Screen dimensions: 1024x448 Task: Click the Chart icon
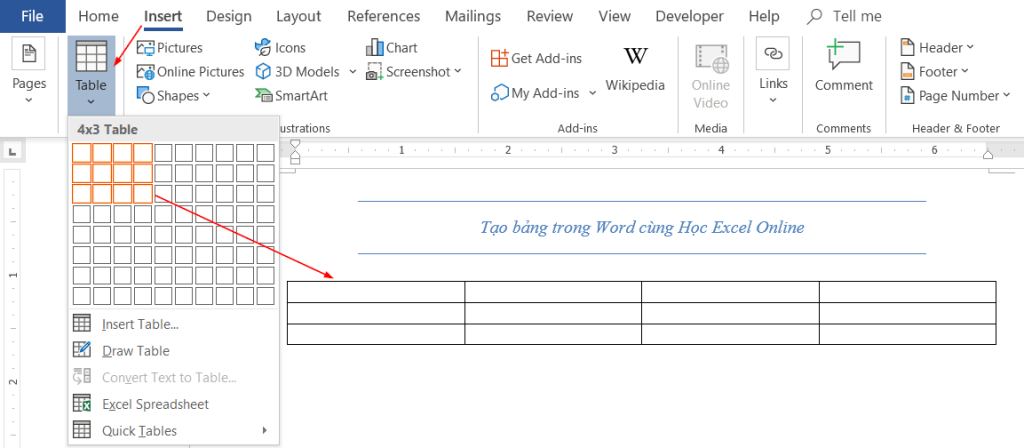tap(376, 48)
